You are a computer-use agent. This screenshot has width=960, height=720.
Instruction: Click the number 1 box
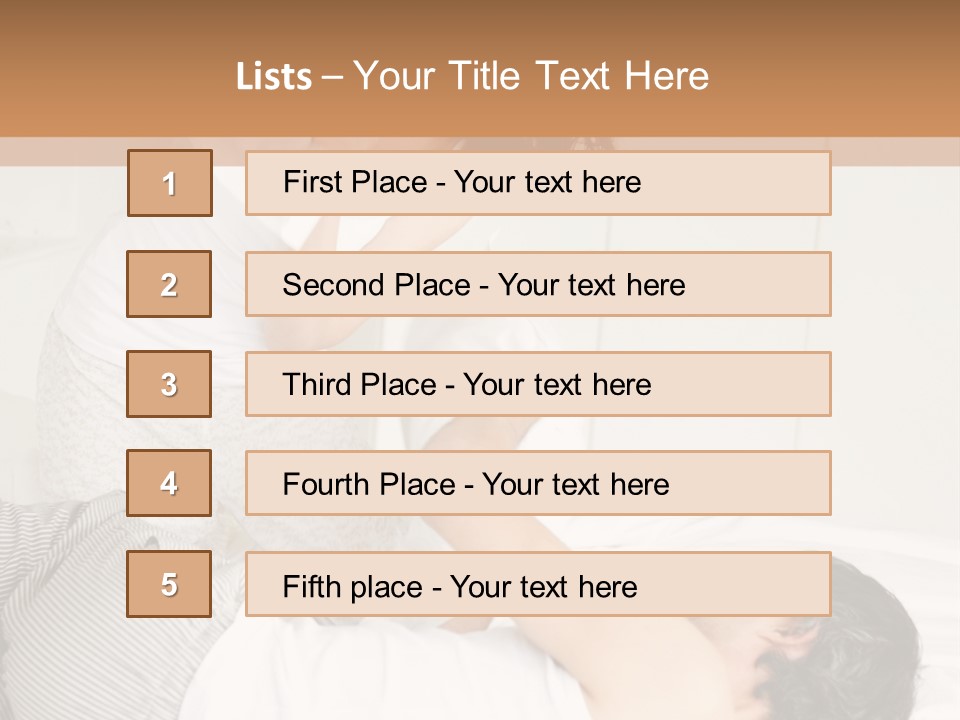click(170, 183)
